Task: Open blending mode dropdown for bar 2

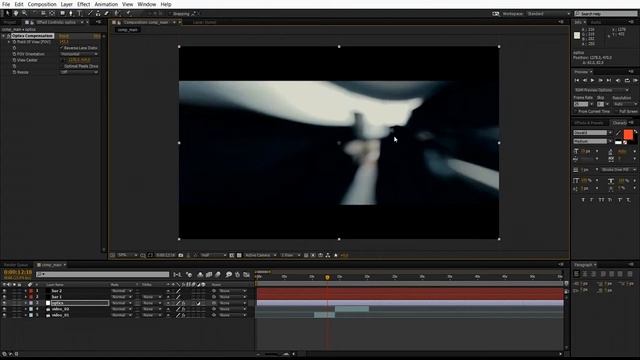Action: point(122,291)
